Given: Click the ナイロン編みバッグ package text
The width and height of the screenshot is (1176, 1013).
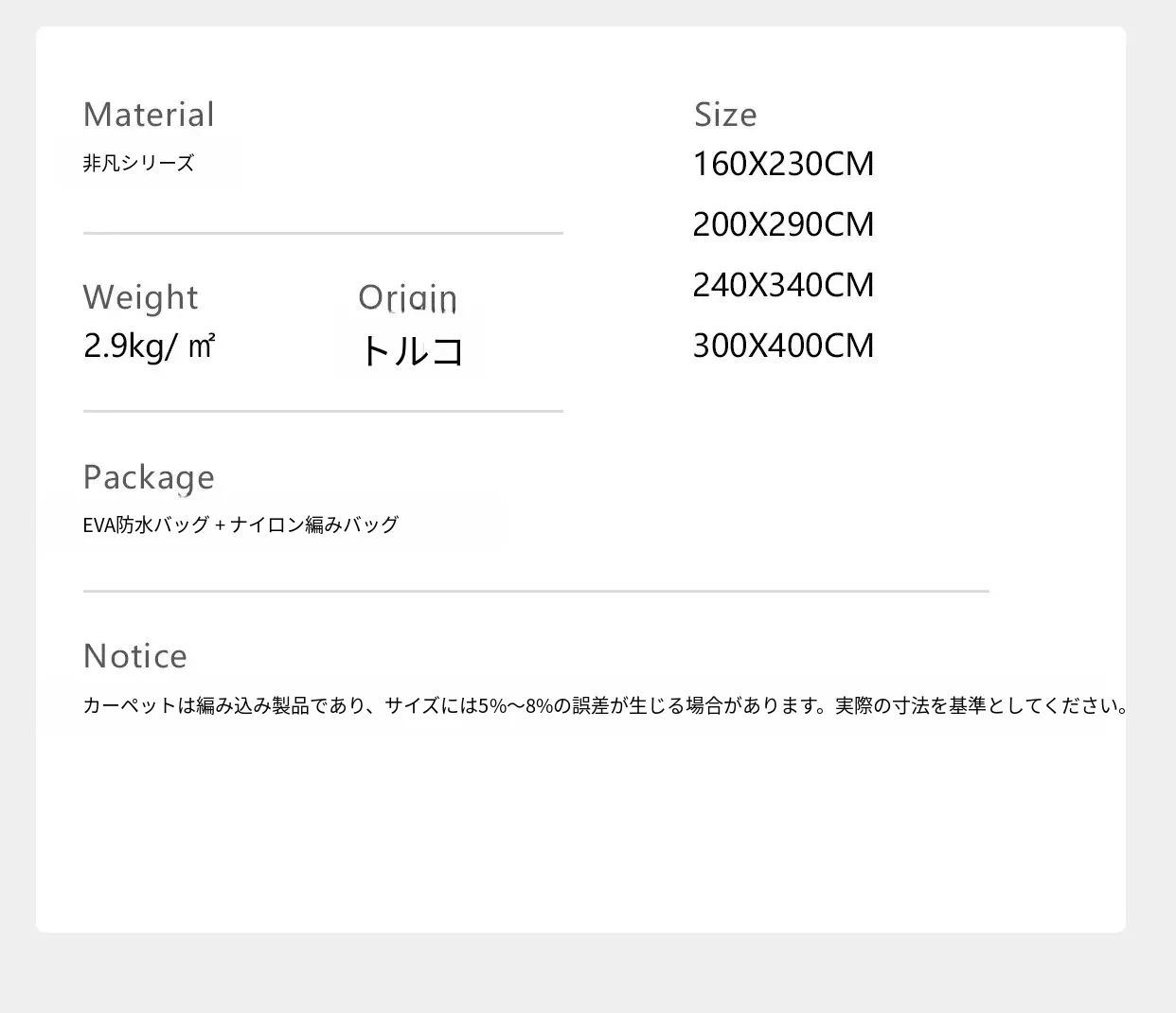Looking at the screenshot, I should (314, 524).
